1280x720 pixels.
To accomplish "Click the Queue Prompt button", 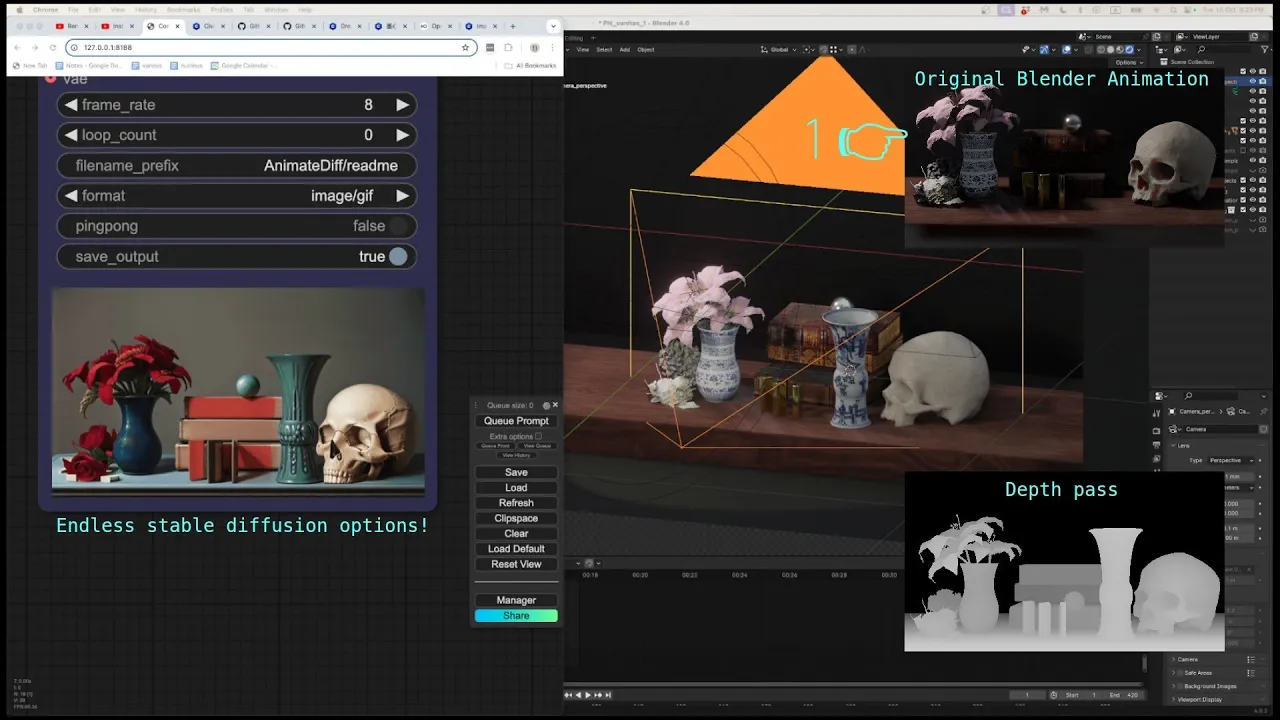I will [x=516, y=421].
